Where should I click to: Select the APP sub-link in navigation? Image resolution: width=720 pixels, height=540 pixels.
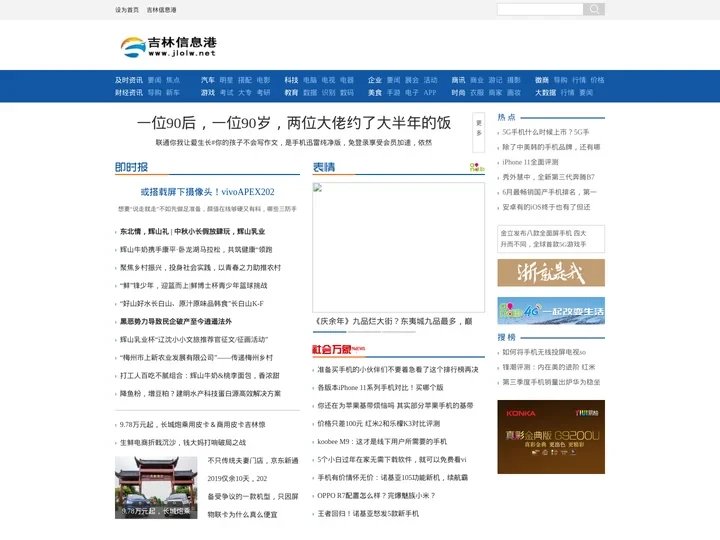click(x=430, y=92)
